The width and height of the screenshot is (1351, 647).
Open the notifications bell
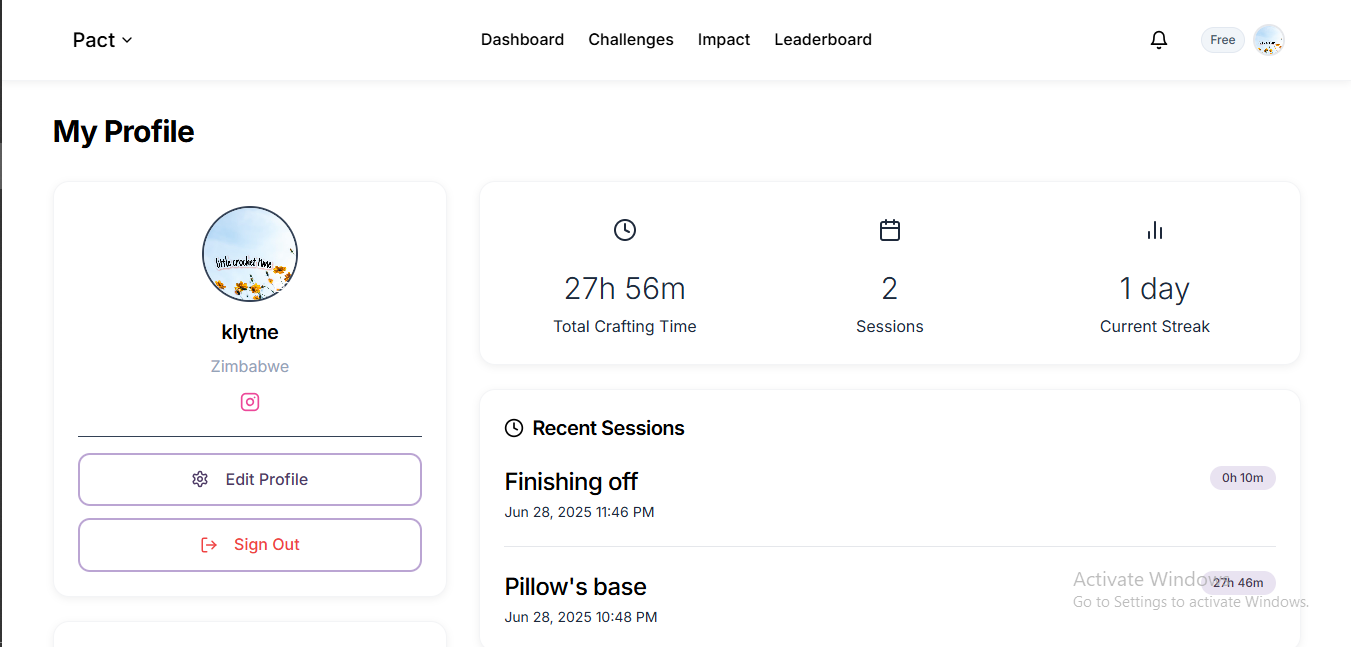pos(1159,40)
